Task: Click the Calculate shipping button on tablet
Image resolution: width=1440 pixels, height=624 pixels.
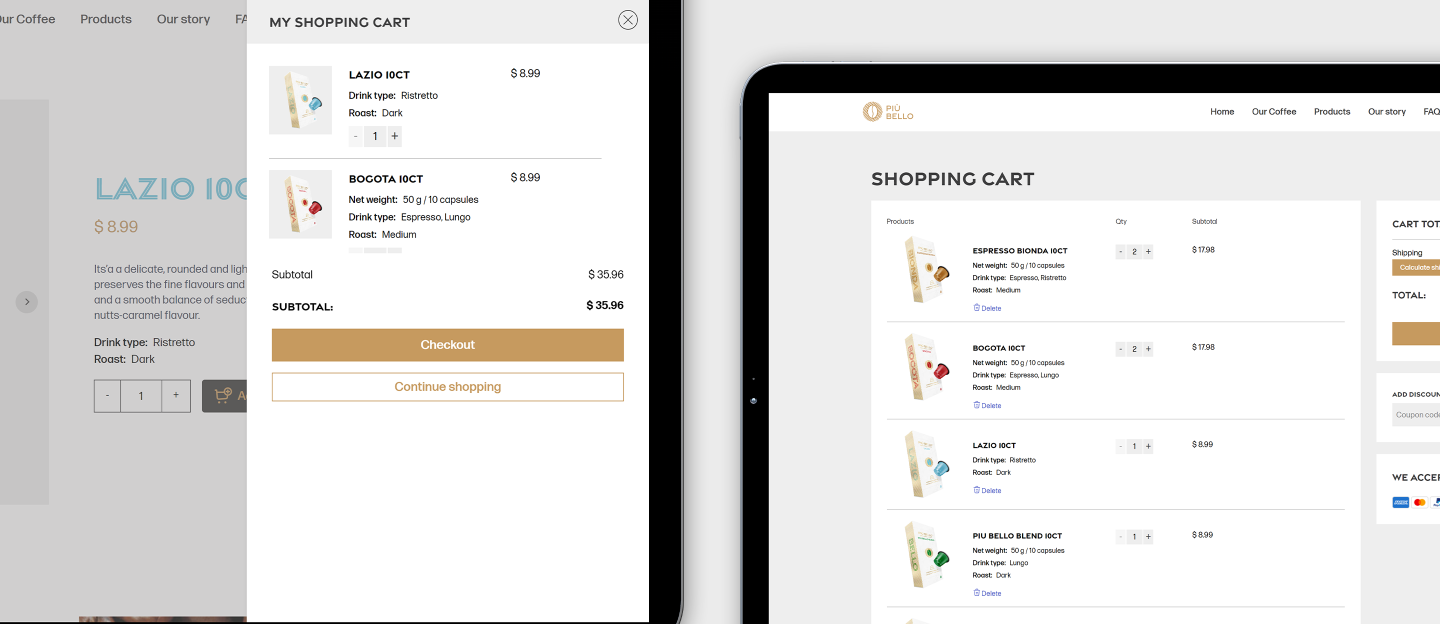Action: coord(1416,267)
